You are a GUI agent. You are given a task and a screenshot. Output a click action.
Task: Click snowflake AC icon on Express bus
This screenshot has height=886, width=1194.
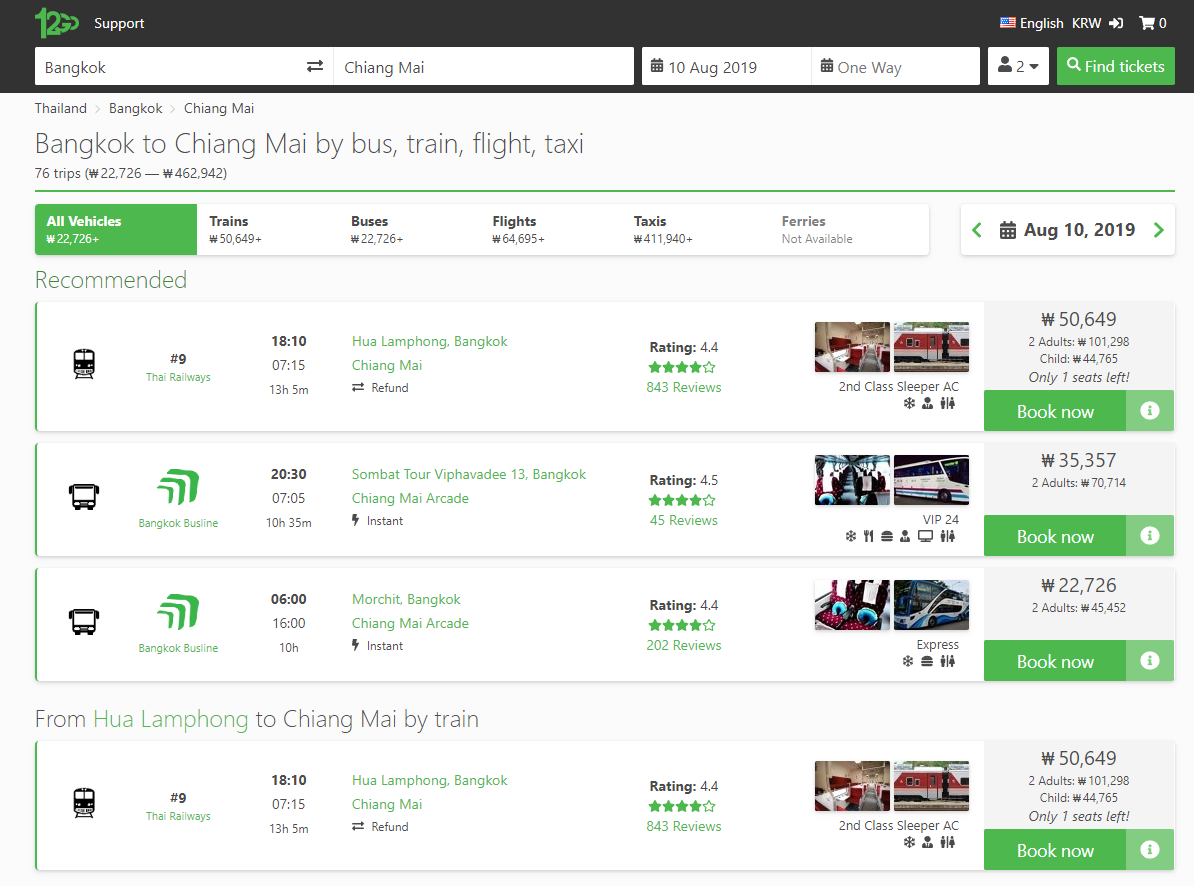pyautogui.click(x=908, y=661)
